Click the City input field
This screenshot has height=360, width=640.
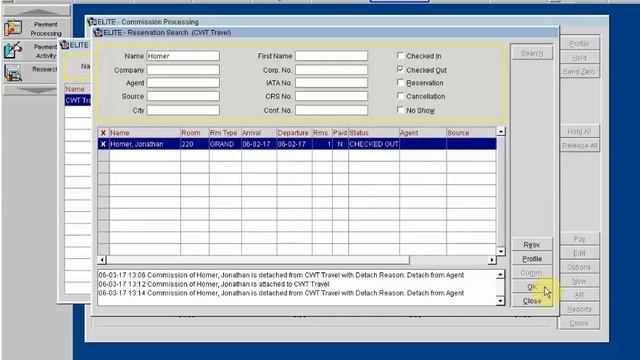pos(183,110)
